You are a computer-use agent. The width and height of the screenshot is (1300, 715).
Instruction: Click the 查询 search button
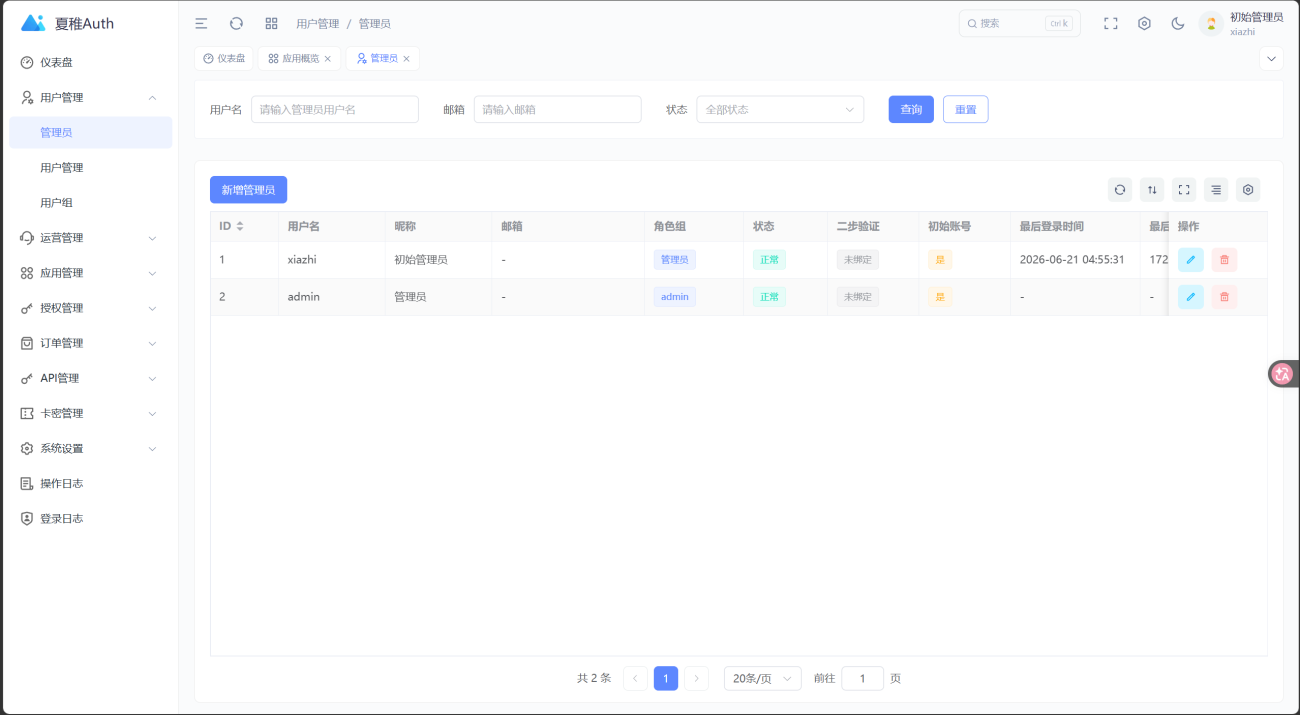911,109
